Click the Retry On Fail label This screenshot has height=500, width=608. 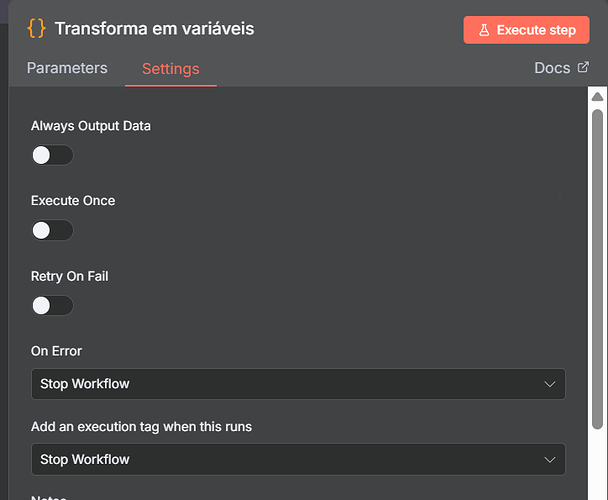70,276
